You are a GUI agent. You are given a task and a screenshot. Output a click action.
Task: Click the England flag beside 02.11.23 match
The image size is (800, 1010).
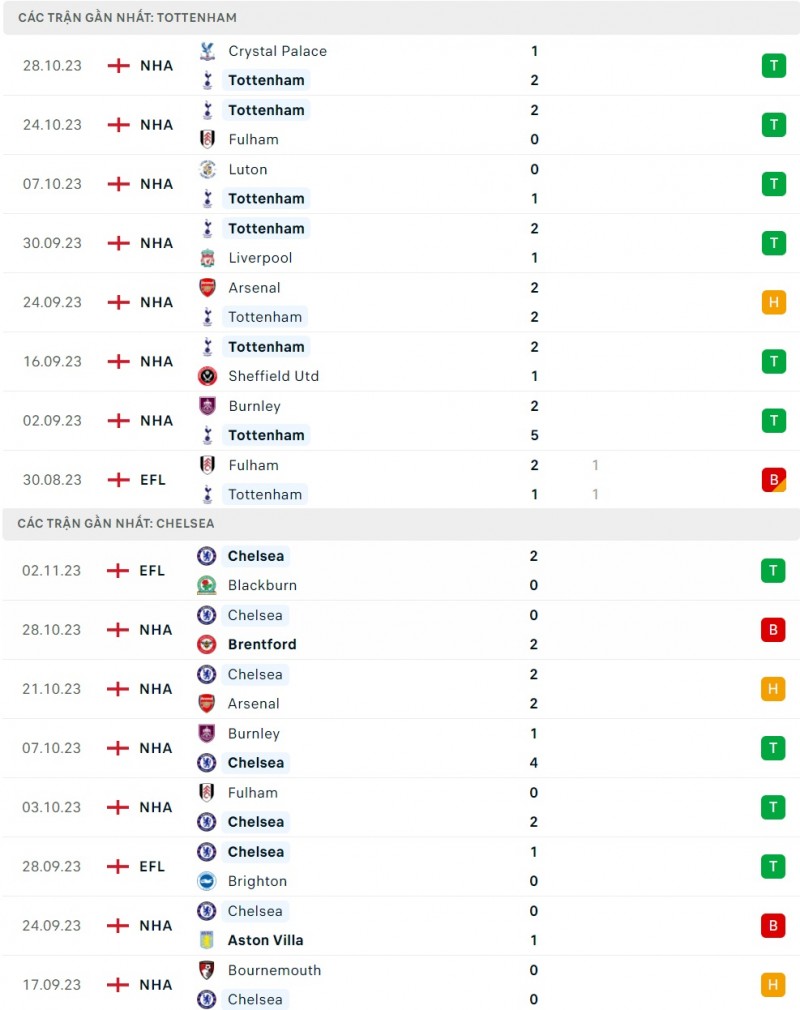coord(119,571)
